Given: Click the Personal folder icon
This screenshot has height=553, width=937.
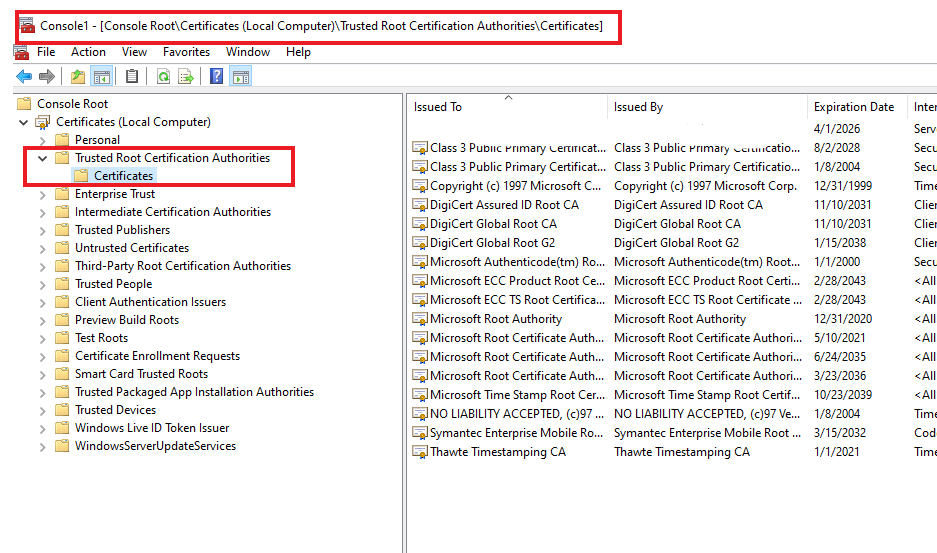Looking at the screenshot, I should (x=62, y=140).
